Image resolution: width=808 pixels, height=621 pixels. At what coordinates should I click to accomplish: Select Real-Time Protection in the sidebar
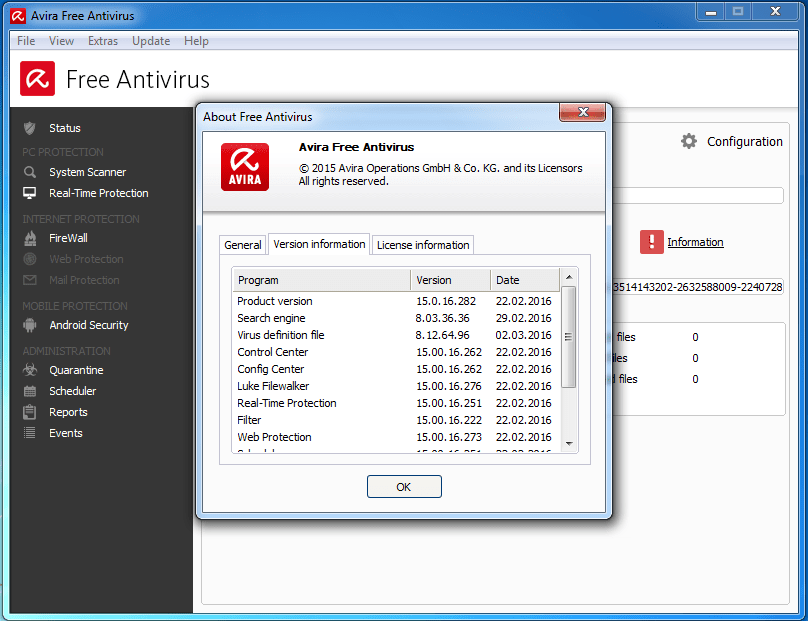click(x=98, y=193)
